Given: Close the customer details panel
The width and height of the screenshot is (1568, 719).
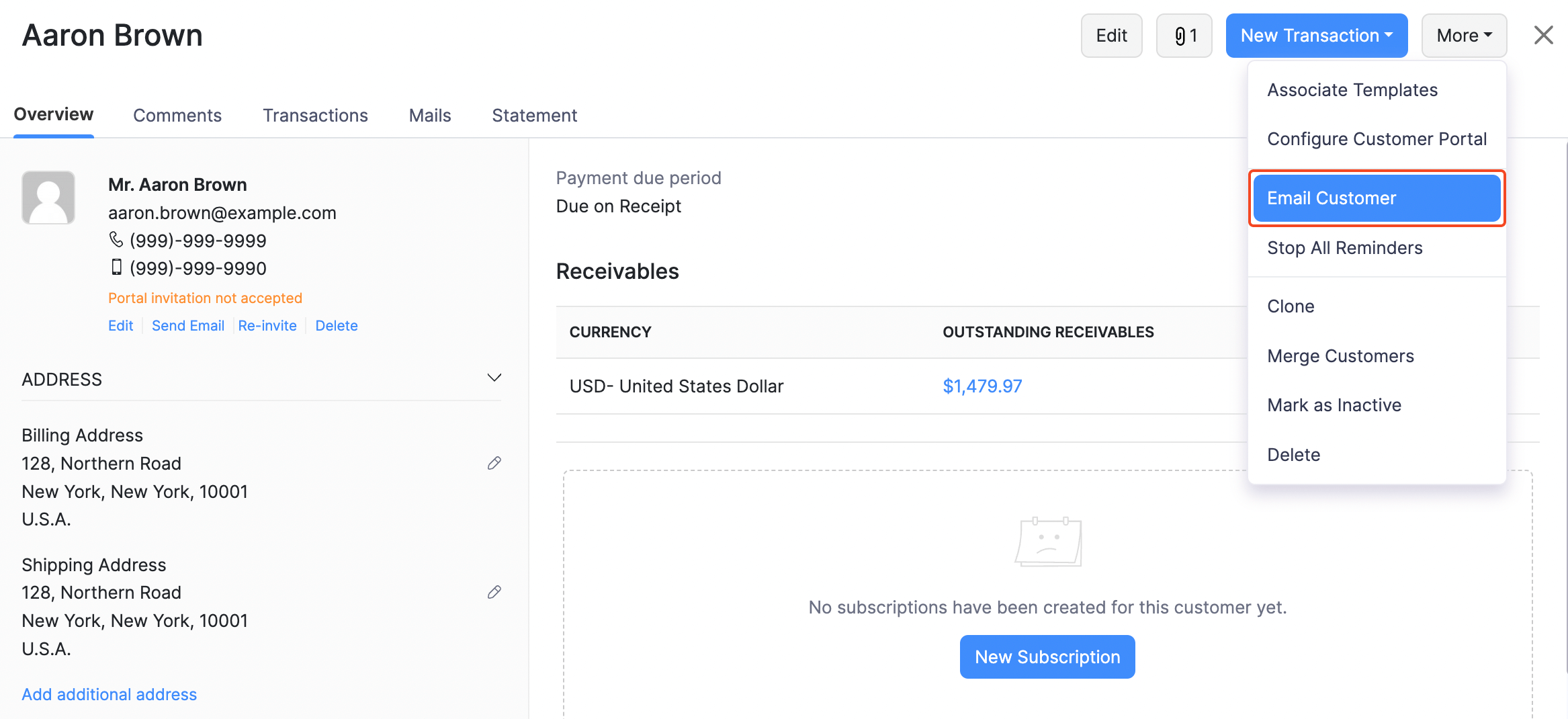Looking at the screenshot, I should click(x=1543, y=35).
